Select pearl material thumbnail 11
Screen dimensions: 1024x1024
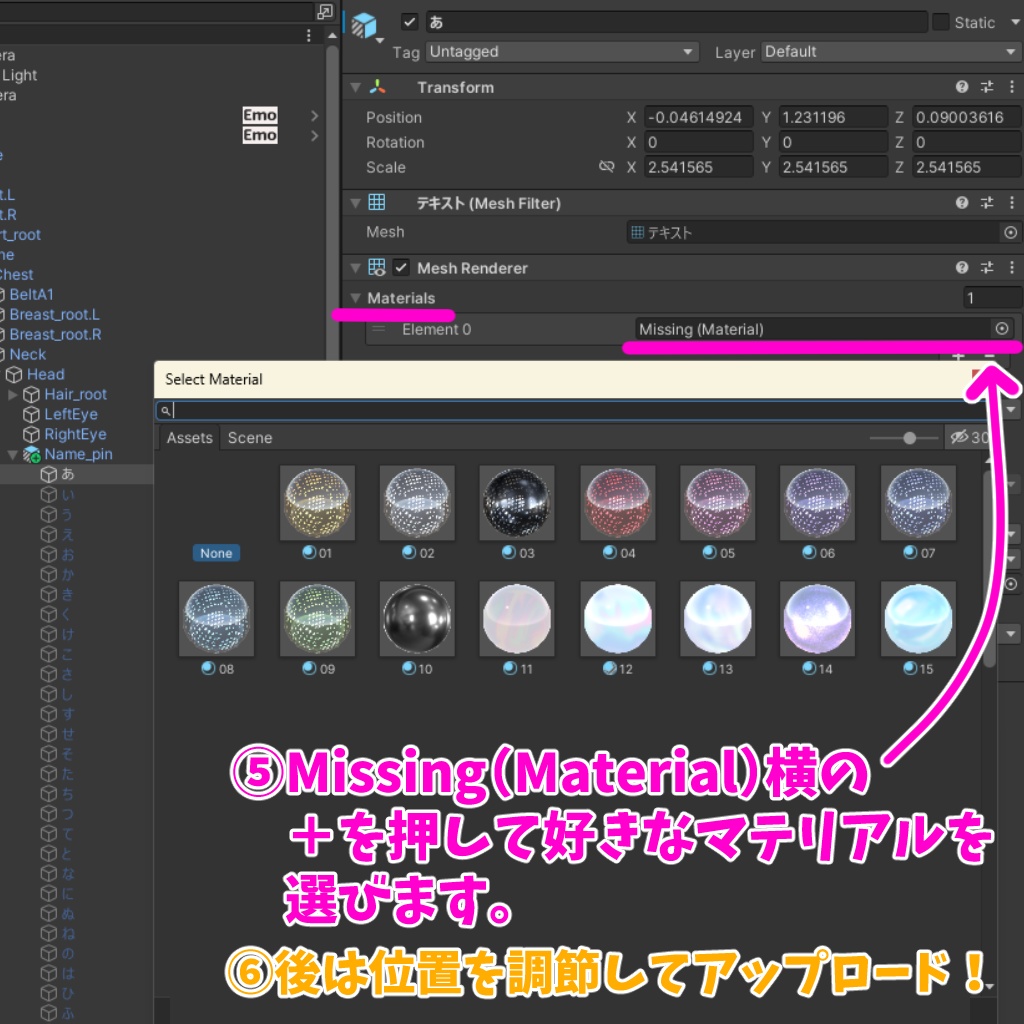pos(517,618)
